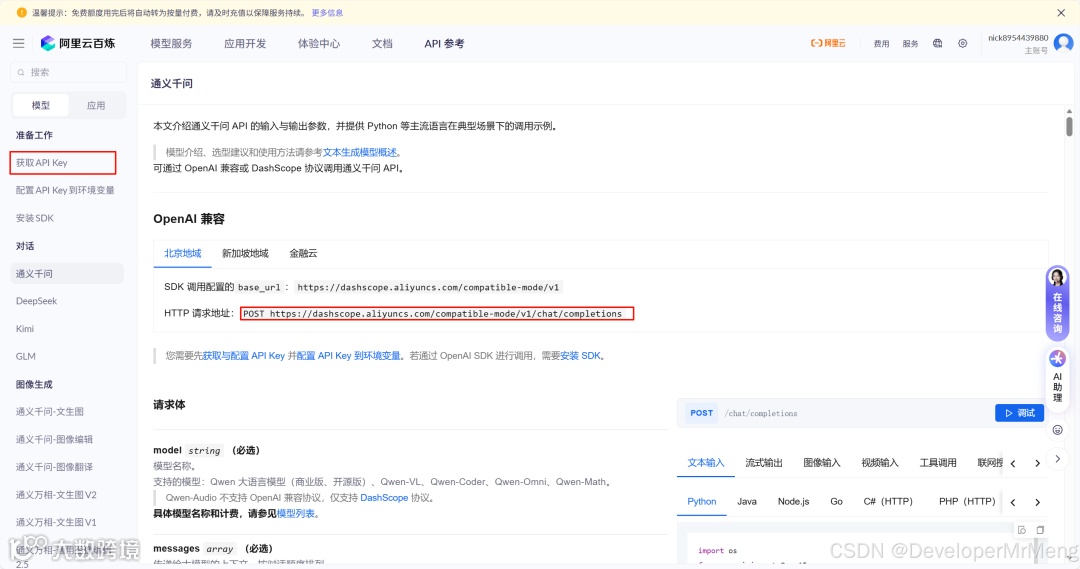The height and width of the screenshot is (569, 1080).
Task: Select the Python code tab
Action: pos(702,501)
